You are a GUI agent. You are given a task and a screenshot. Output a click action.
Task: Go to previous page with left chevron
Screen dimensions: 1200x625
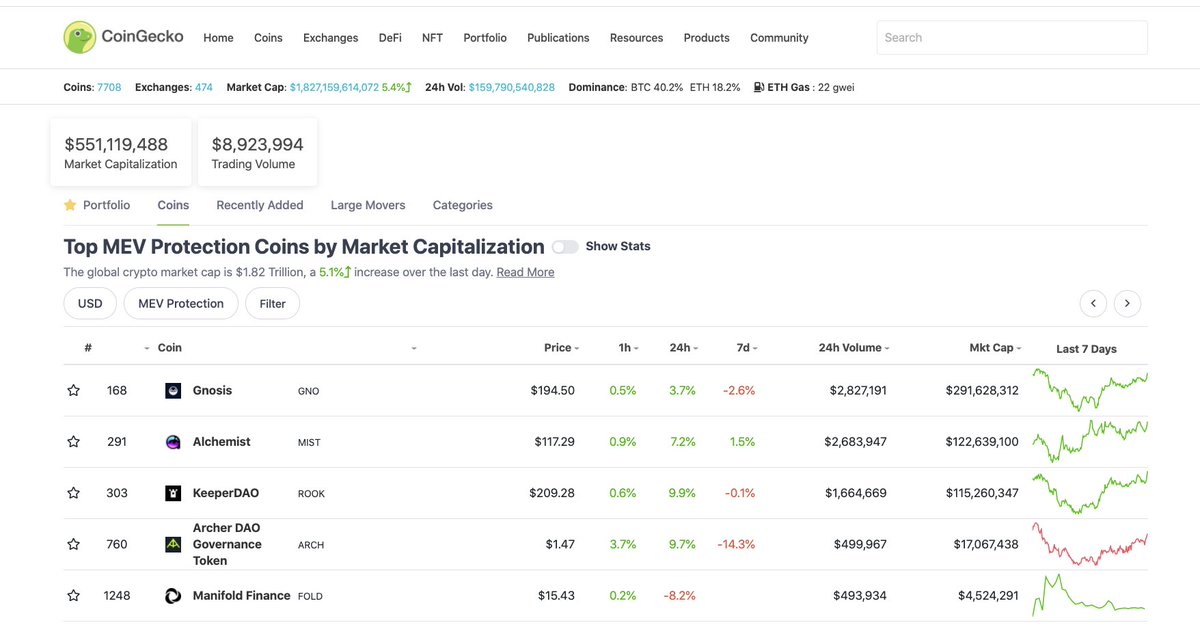pos(1093,303)
